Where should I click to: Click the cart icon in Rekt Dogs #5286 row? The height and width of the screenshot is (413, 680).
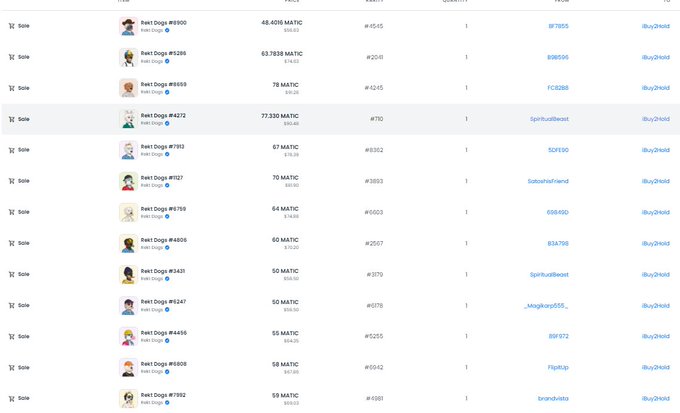[11, 57]
